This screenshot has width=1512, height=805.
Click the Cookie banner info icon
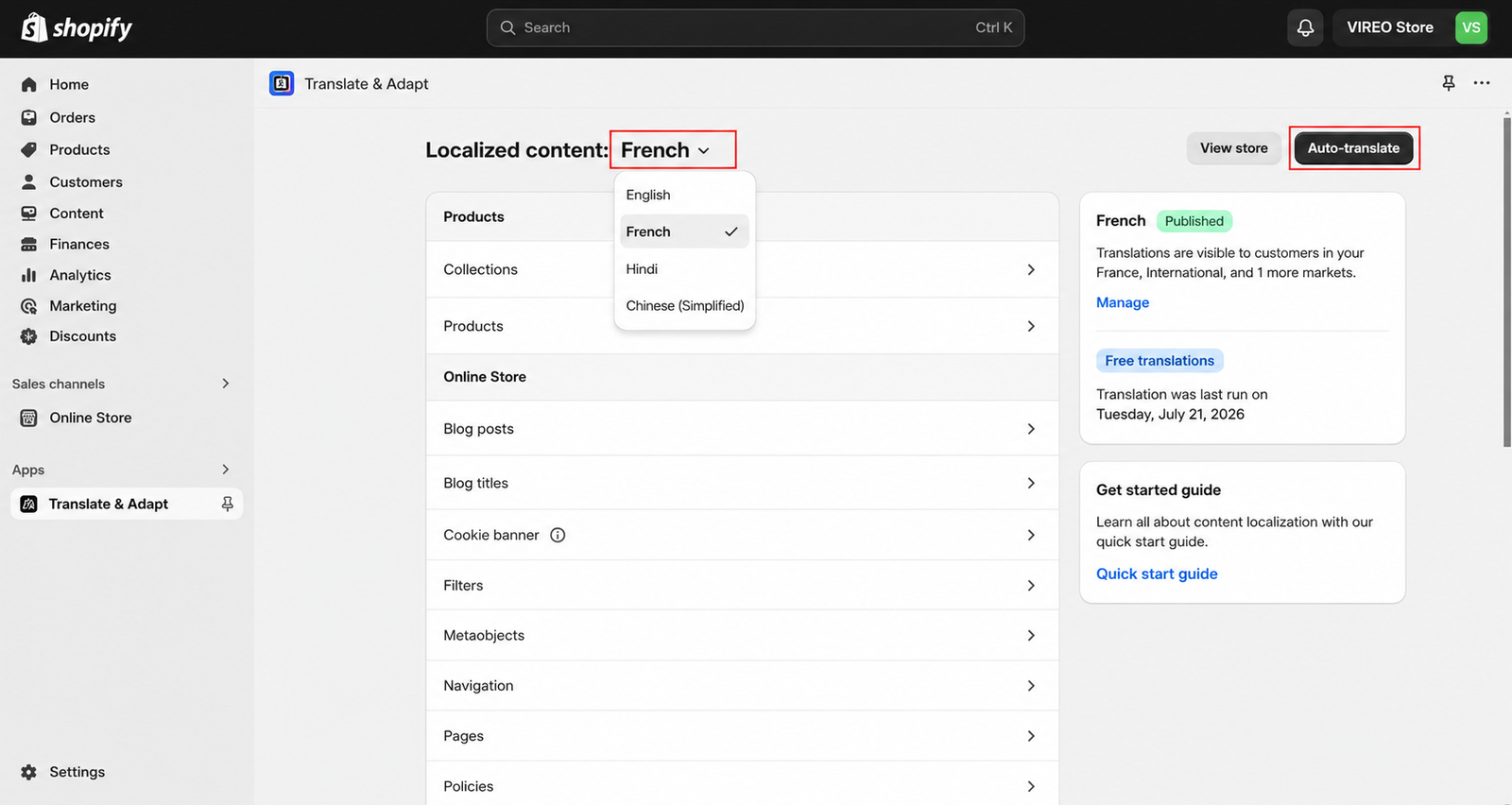[558, 535]
